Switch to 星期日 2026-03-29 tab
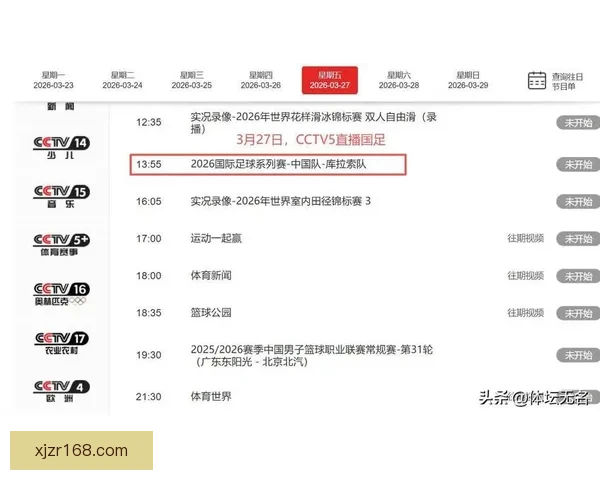Viewport: 600px width, 480px height. tap(468, 80)
